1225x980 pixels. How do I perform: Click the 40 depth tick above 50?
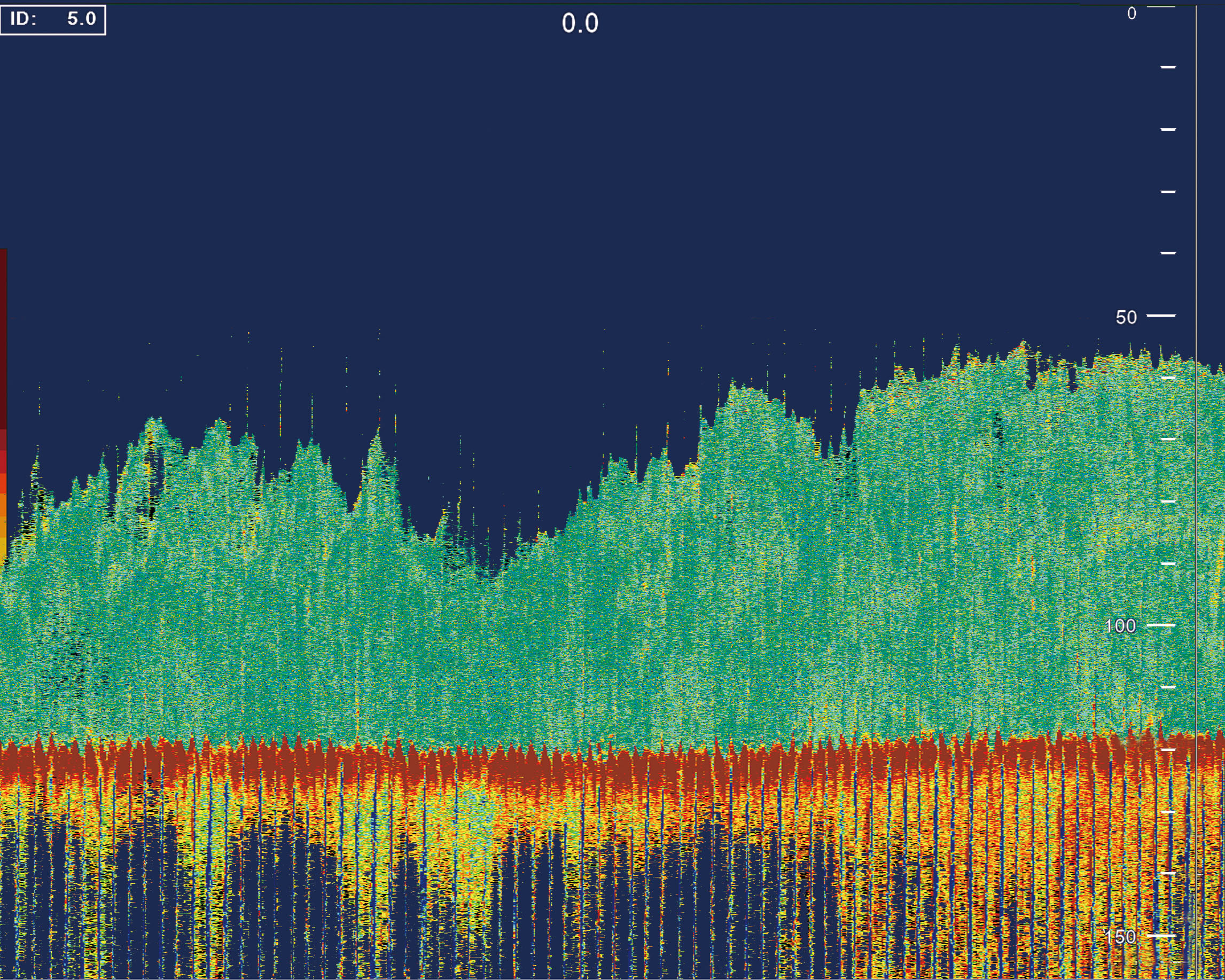1168,253
